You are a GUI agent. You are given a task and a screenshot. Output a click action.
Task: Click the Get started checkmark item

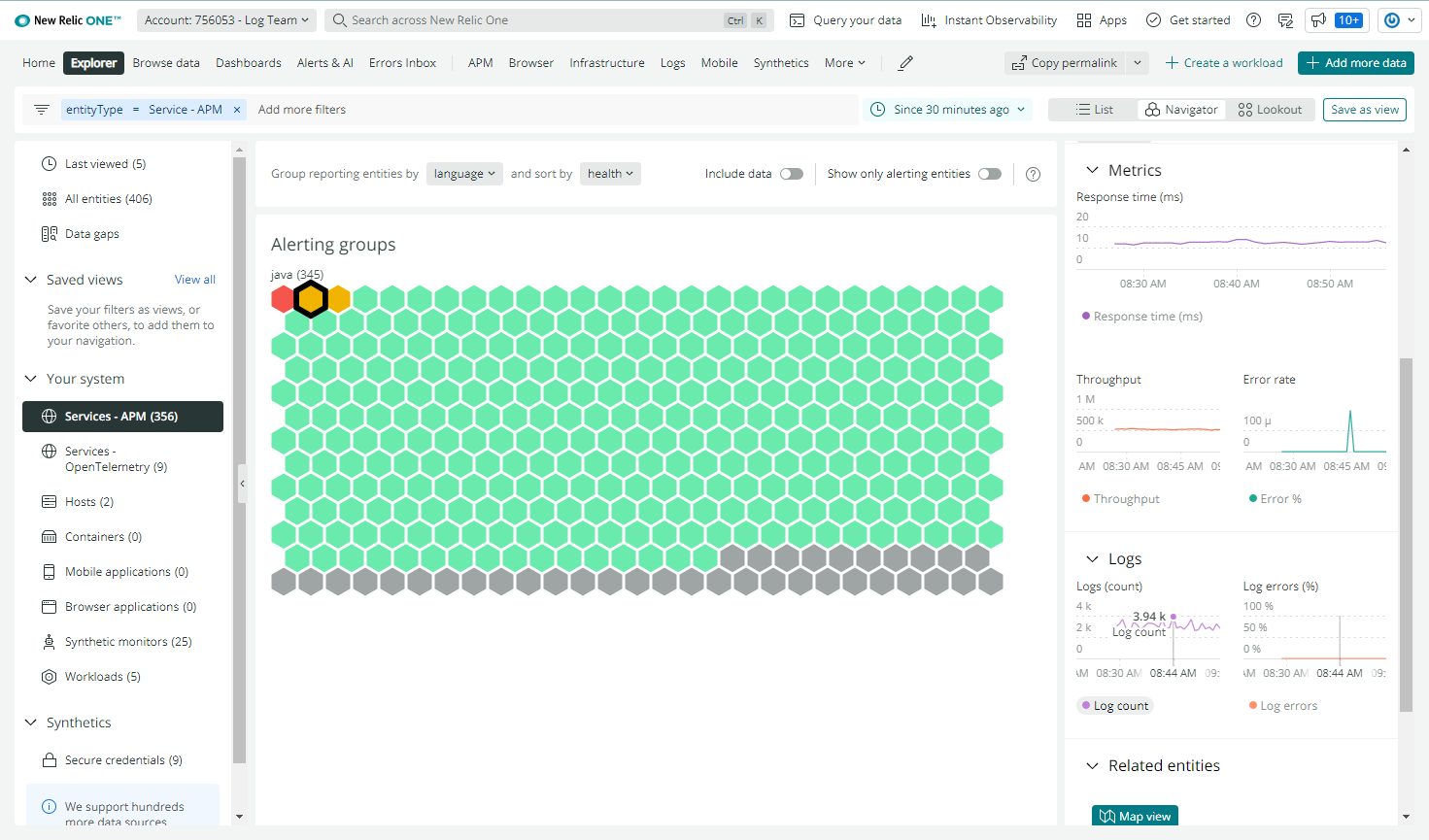1188,20
